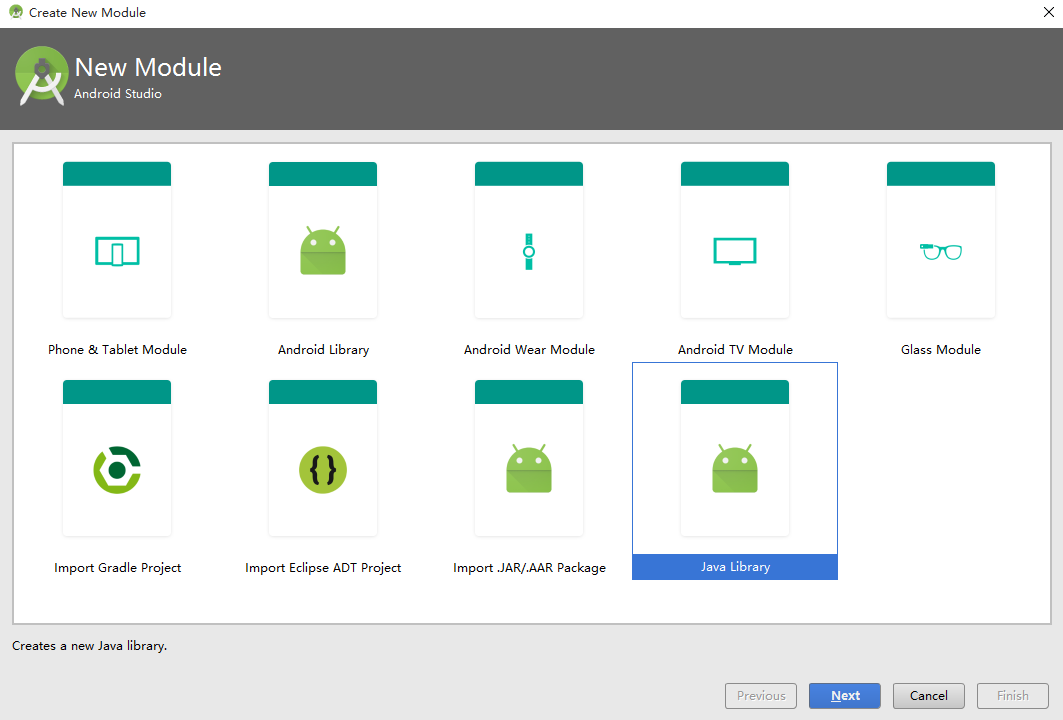
Task: Click the Import Gradle Project label
Action: [x=118, y=568]
